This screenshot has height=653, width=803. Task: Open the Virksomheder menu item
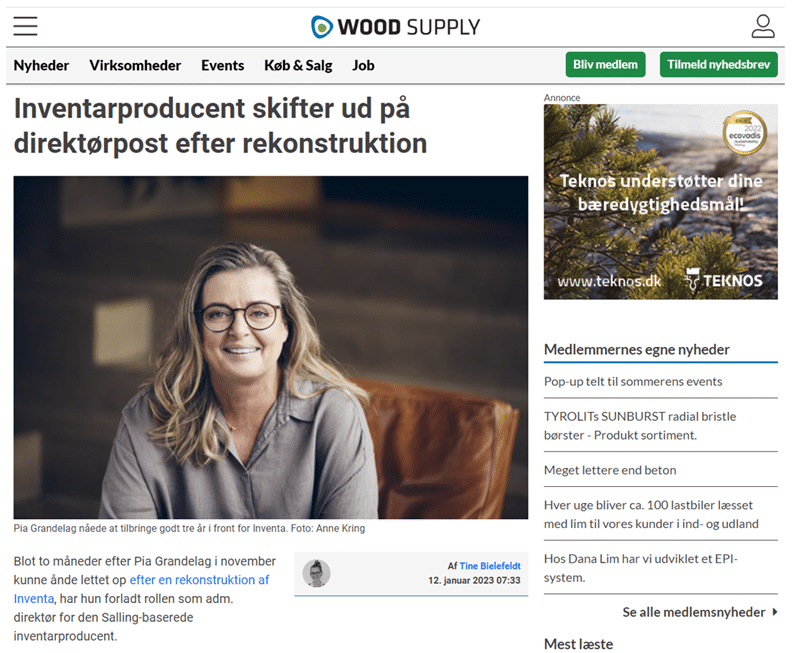(x=135, y=66)
